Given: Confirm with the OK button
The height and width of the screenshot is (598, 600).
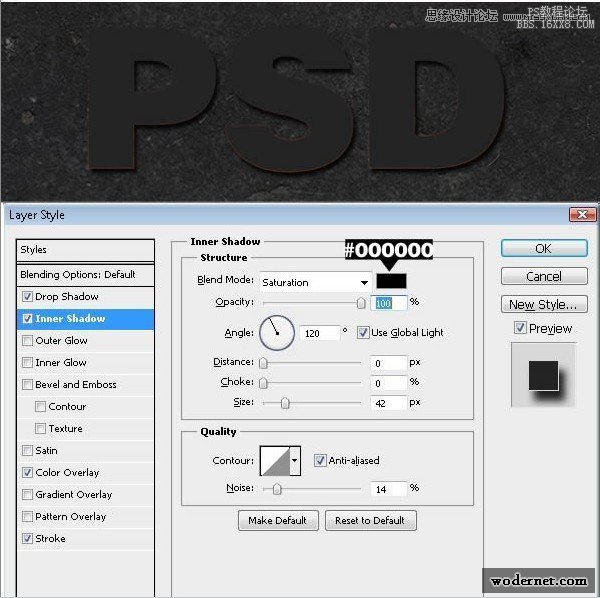Looking at the screenshot, I should tap(544, 249).
